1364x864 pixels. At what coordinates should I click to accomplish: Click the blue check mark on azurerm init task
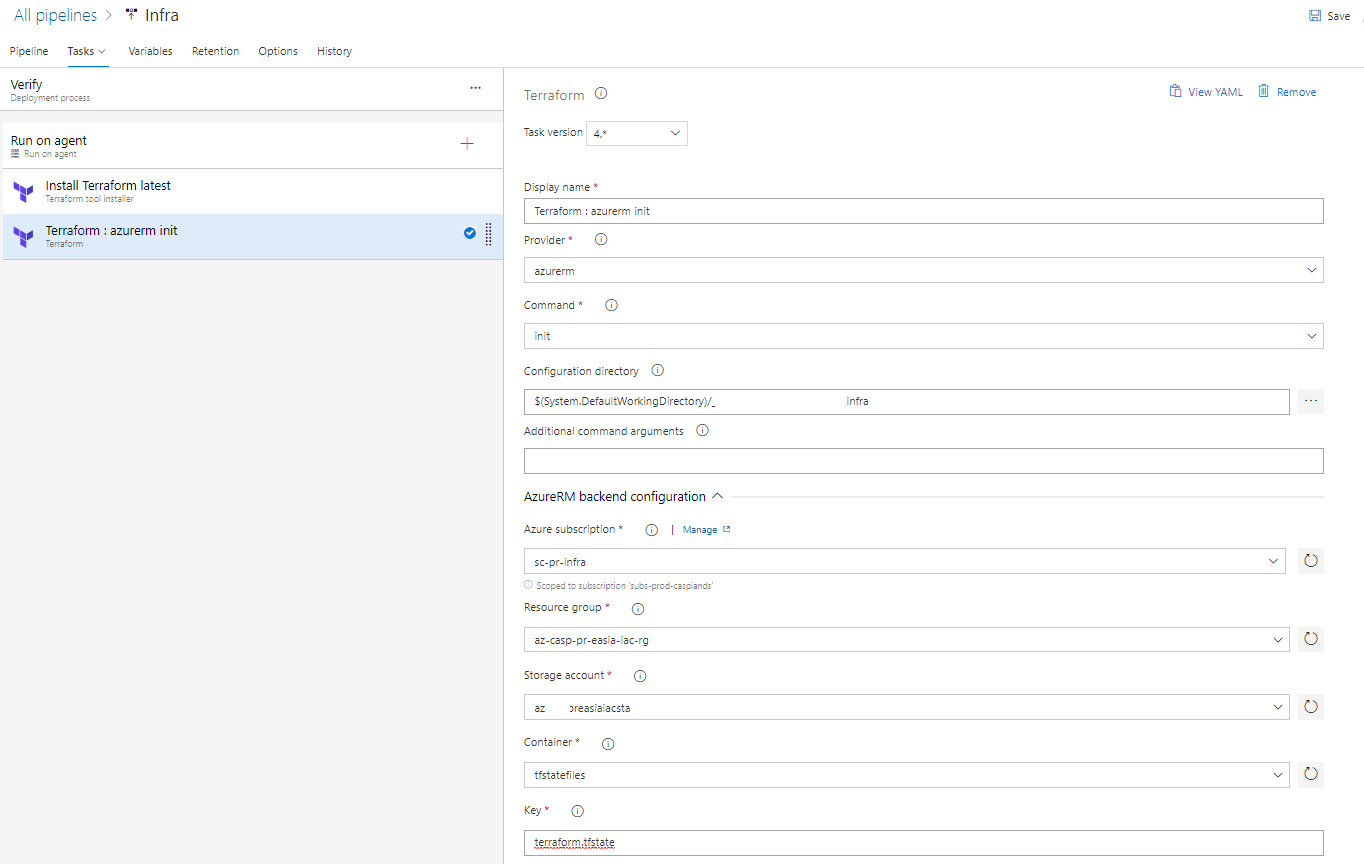(x=470, y=233)
